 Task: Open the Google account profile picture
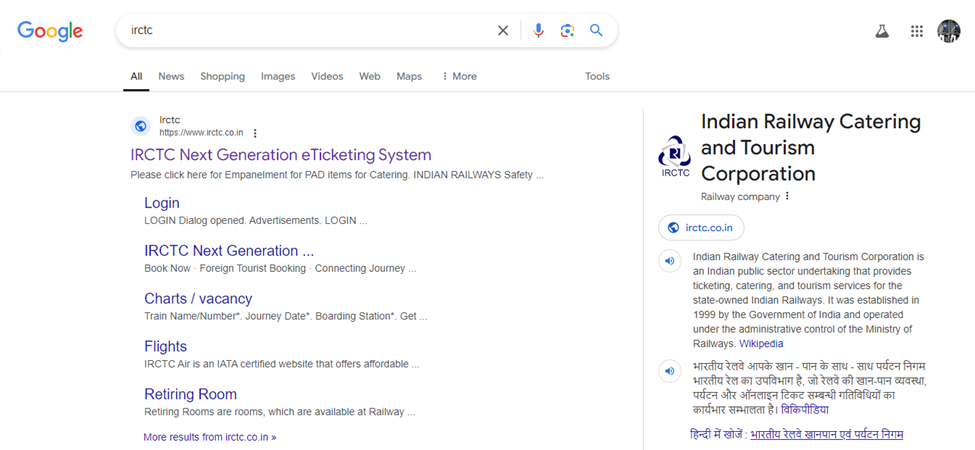(x=949, y=31)
